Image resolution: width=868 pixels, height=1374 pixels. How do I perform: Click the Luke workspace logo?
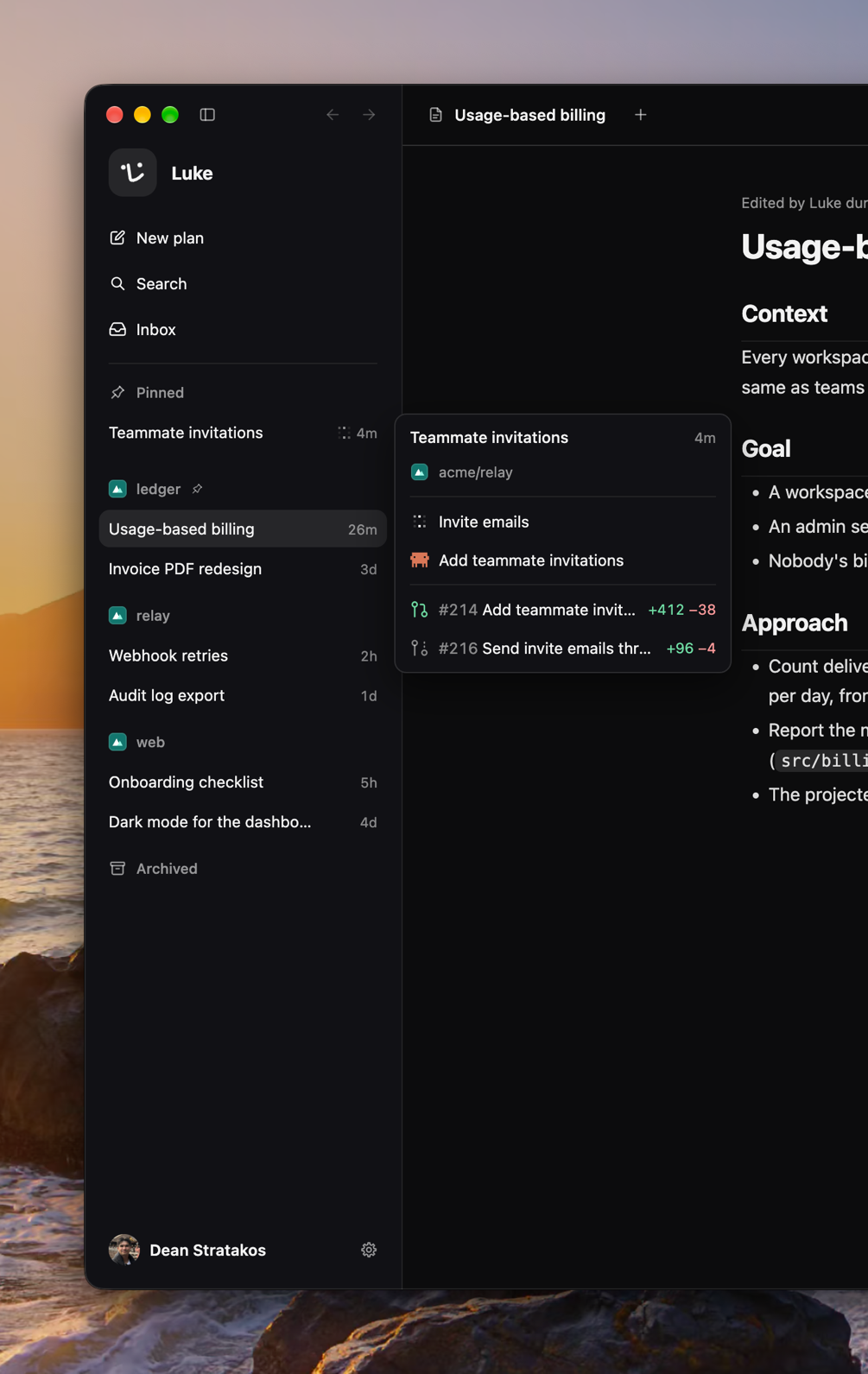pos(132,173)
